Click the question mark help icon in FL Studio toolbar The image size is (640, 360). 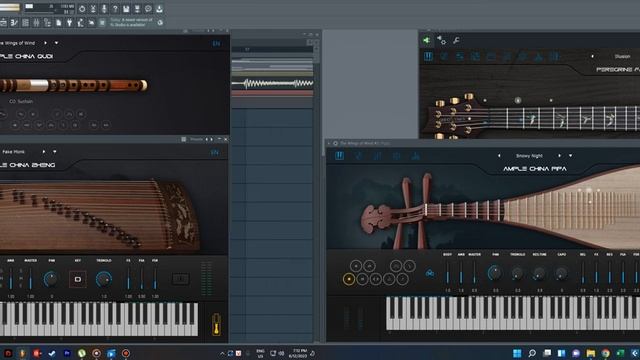(115, 9)
